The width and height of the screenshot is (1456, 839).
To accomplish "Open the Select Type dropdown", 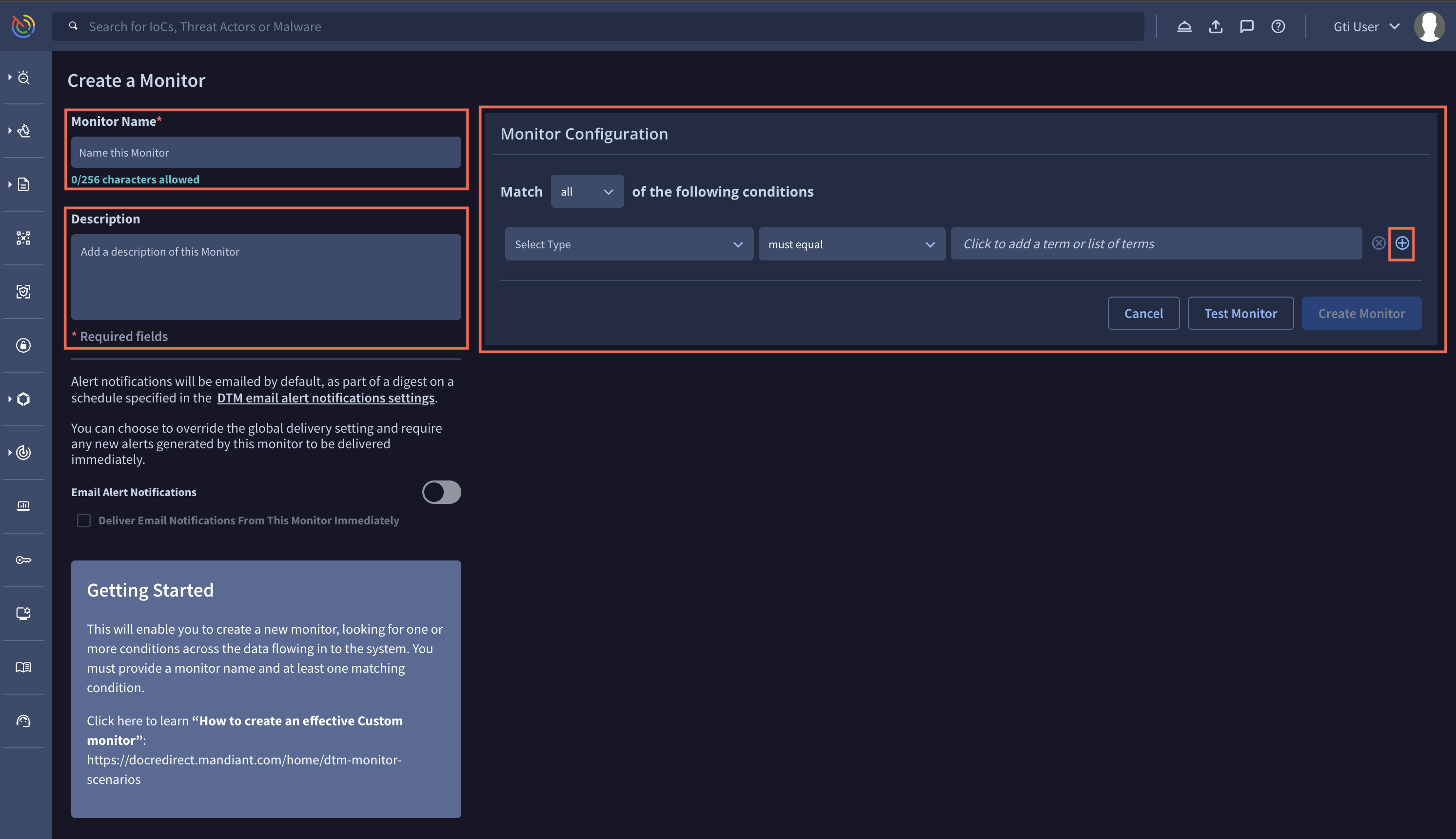I will coord(629,244).
